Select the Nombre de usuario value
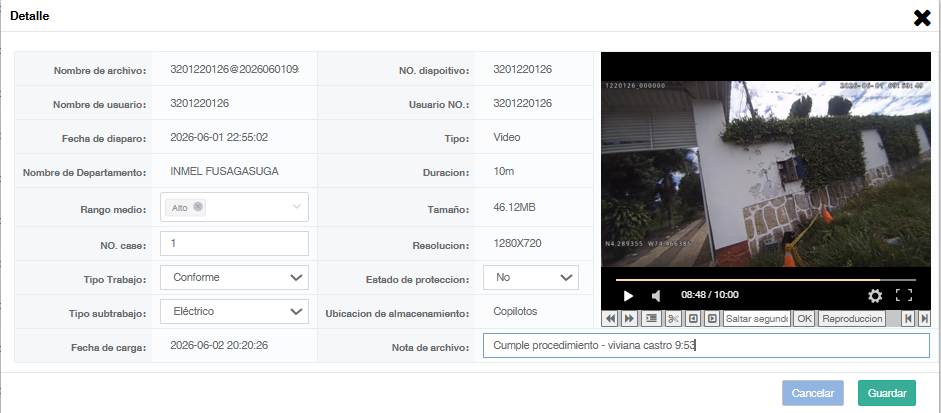Image resolution: width=941 pixels, height=413 pixels. [x=199, y=103]
